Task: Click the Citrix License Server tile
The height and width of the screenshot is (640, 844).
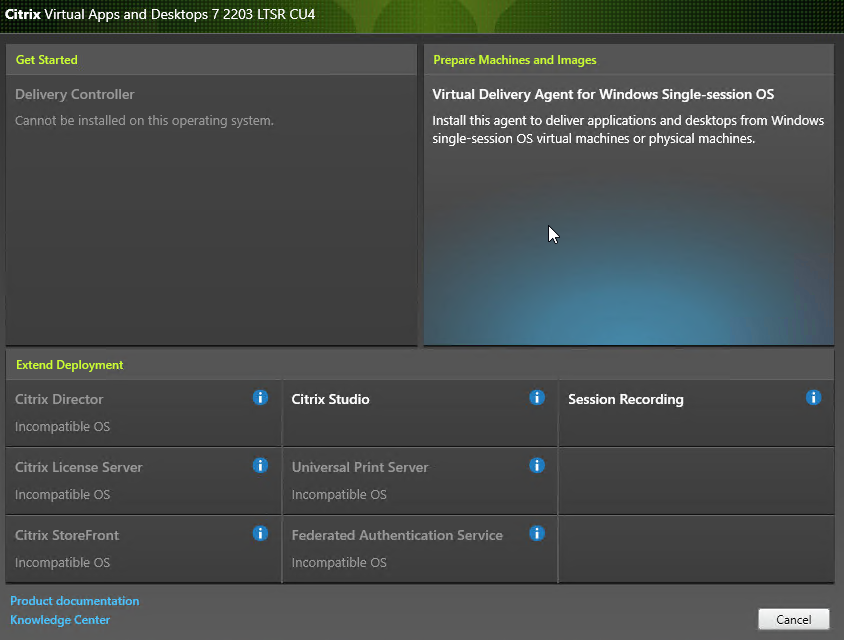Action: tap(143, 481)
